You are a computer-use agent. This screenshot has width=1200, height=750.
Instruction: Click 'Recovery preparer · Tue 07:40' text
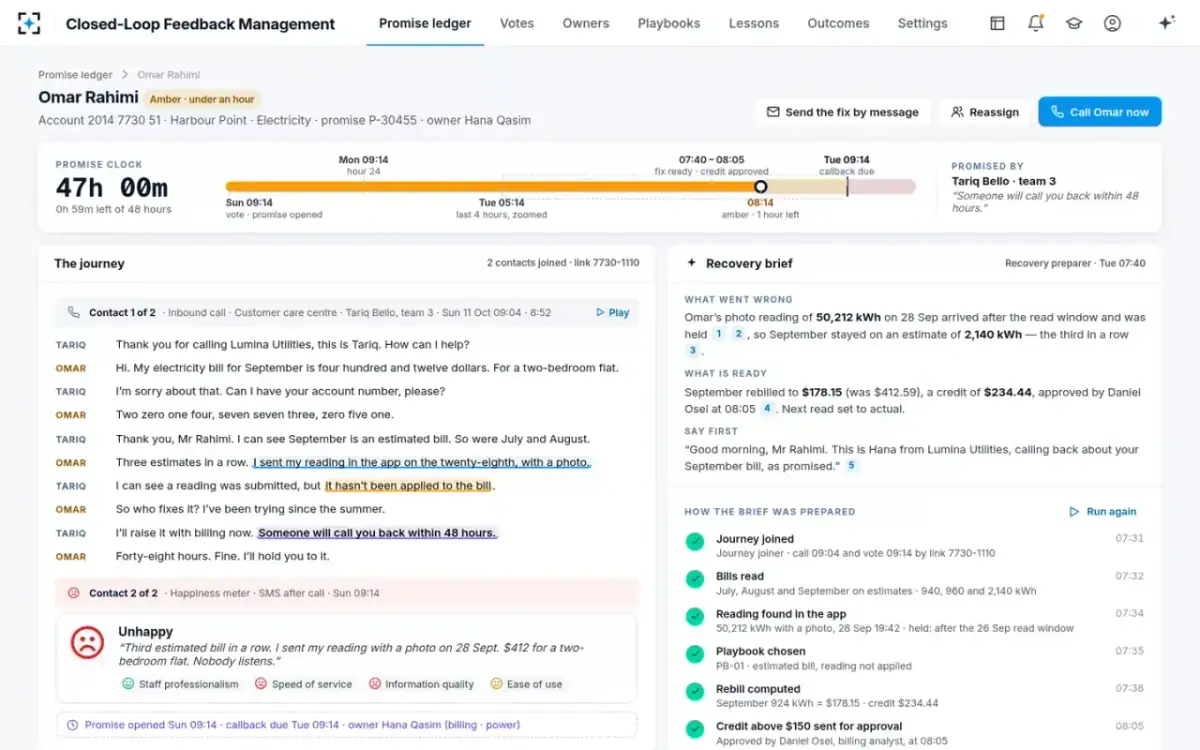(1075, 263)
